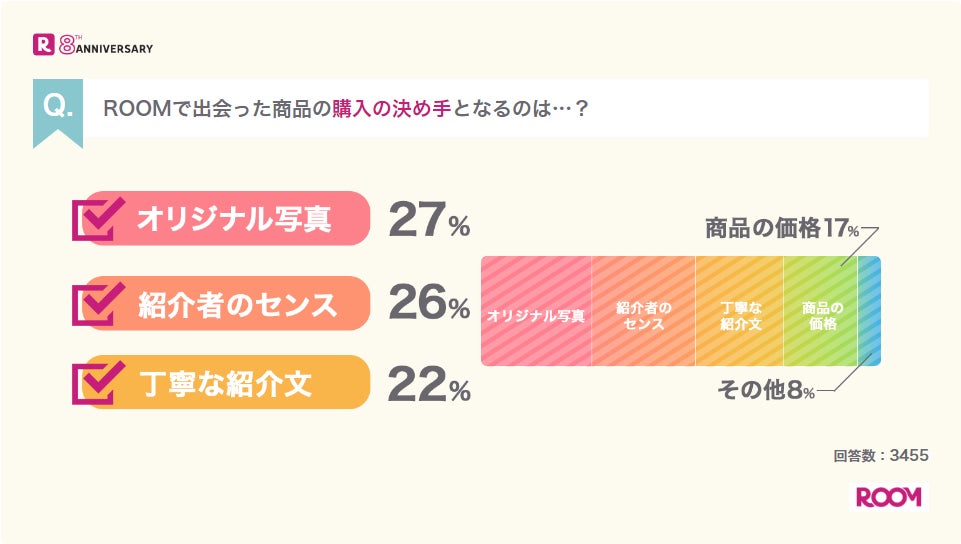Screen dimensions: 961x544
Task: Click the 回答数：3455 response count text
Action: click(881, 455)
